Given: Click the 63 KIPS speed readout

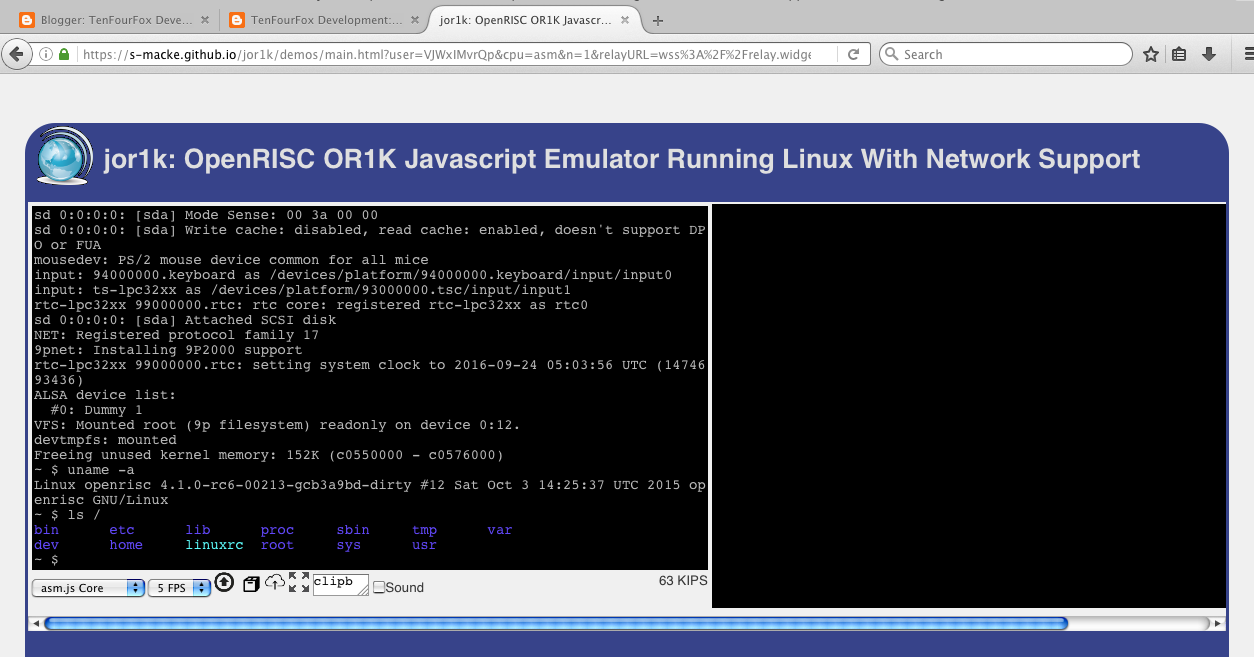Looking at the screenshot, I should click(x=683, y=580).
